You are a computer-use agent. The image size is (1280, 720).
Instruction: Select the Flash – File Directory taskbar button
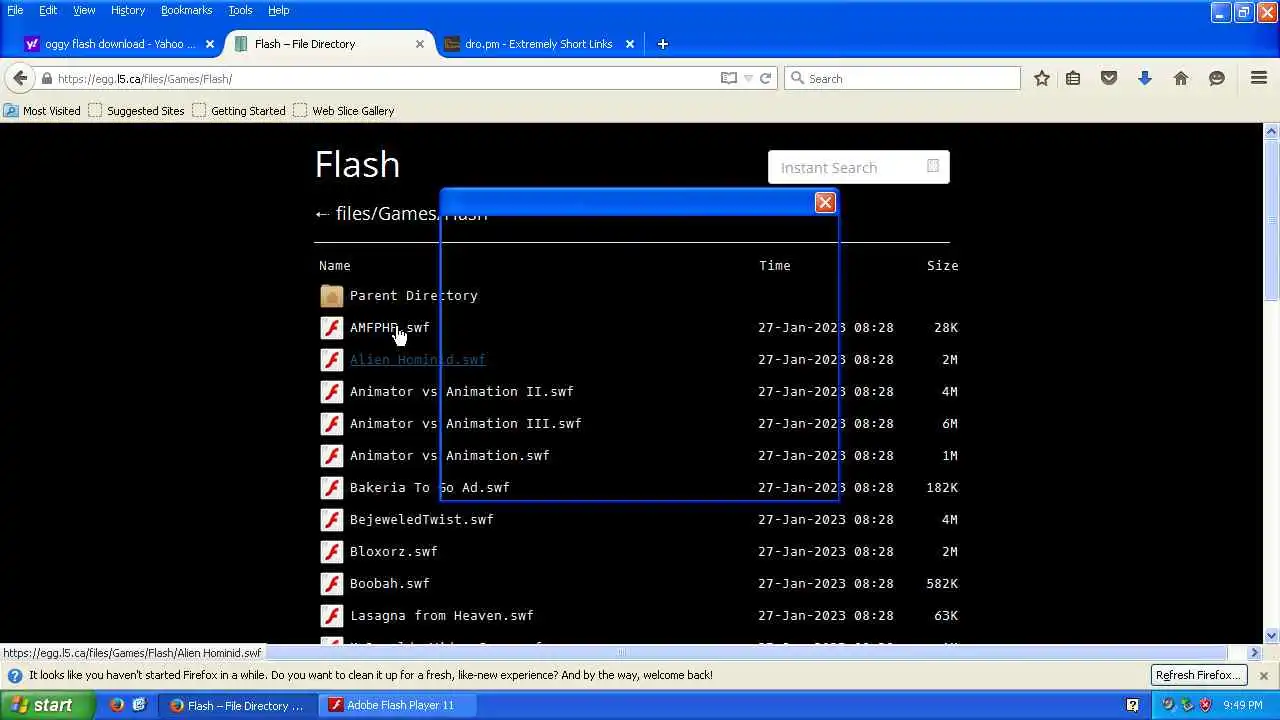238,705
